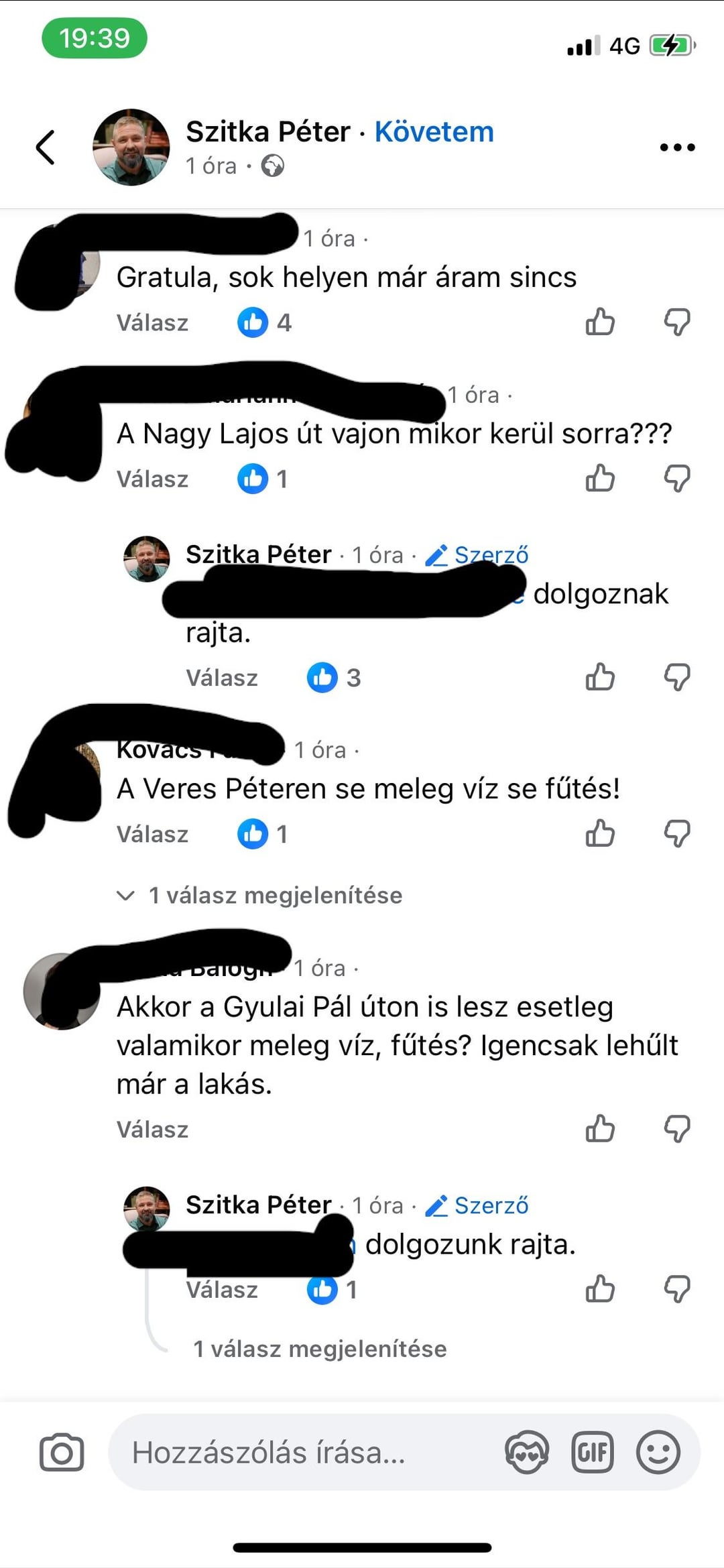Like the 'Nagy Lajos út' comment
This screenshot has height=1568, width=724.
pos(600,479)
